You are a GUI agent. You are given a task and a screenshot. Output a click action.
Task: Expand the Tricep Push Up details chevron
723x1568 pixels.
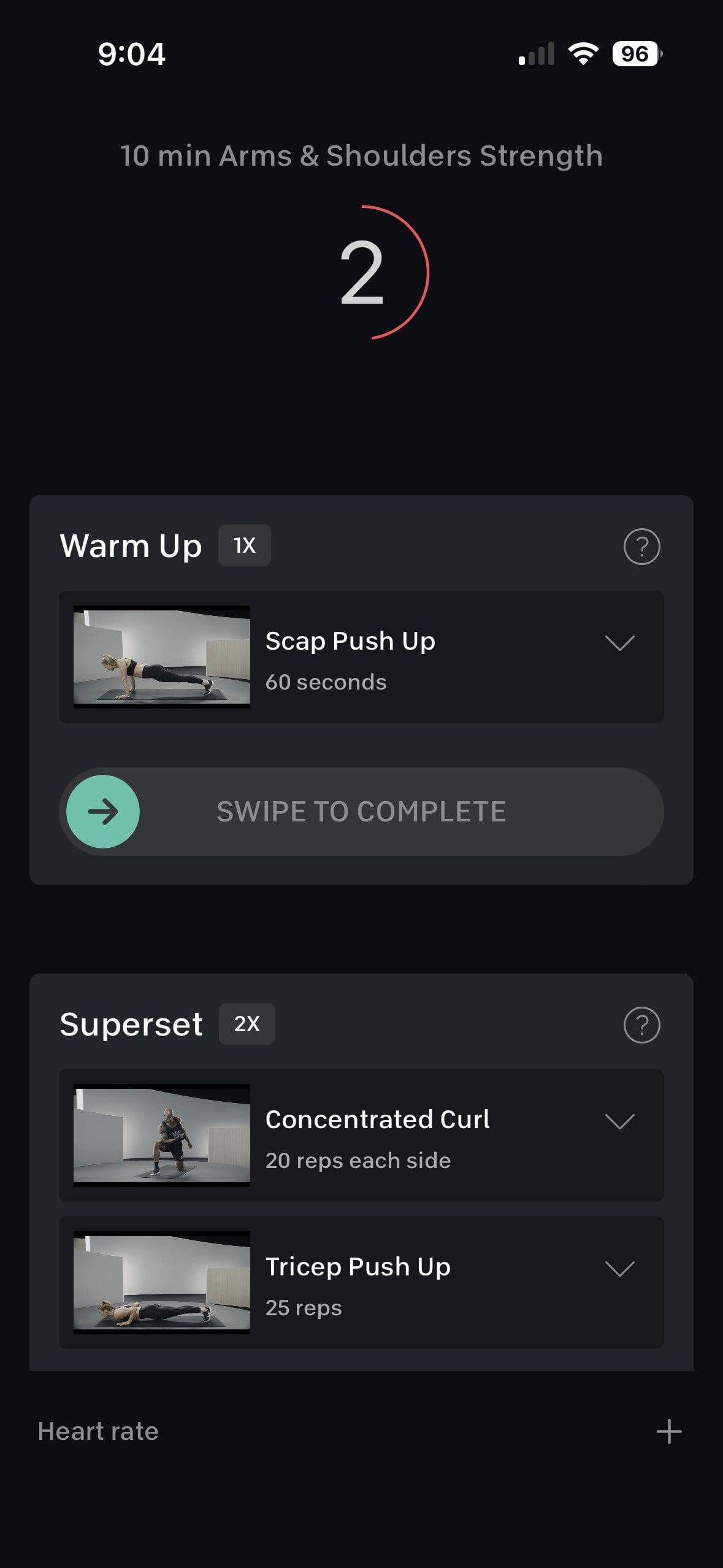coord(619,1269)
